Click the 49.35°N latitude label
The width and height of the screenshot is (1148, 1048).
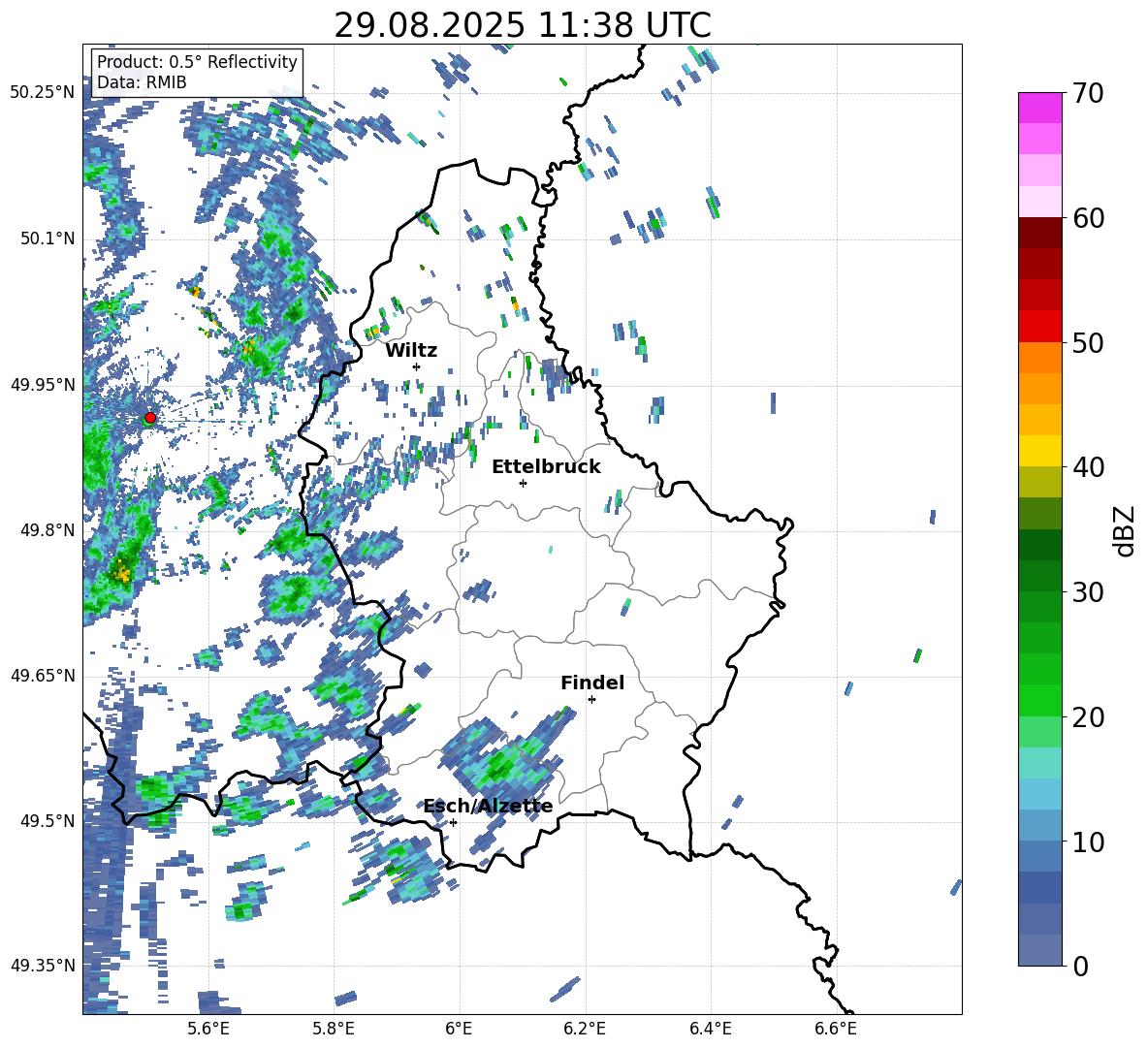(x=43, y=966)
